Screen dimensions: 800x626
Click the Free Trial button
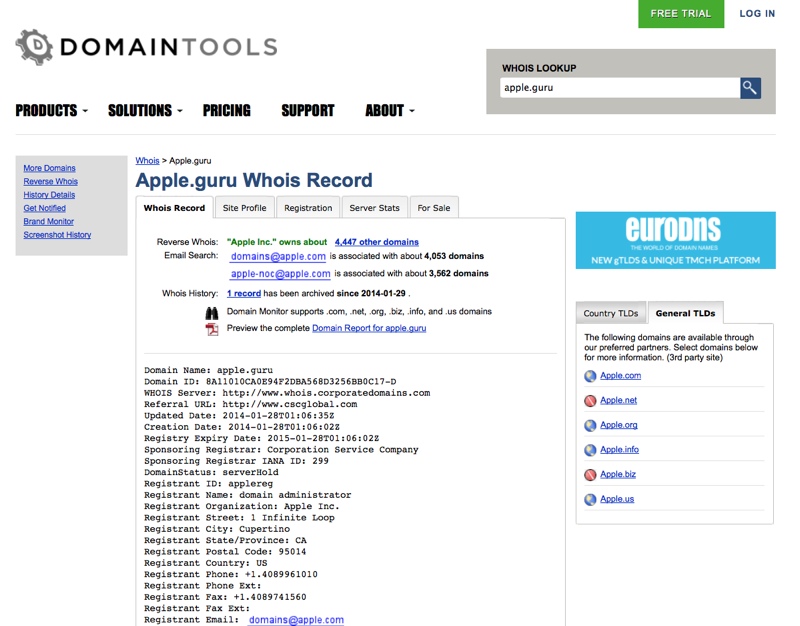[681, 14]
